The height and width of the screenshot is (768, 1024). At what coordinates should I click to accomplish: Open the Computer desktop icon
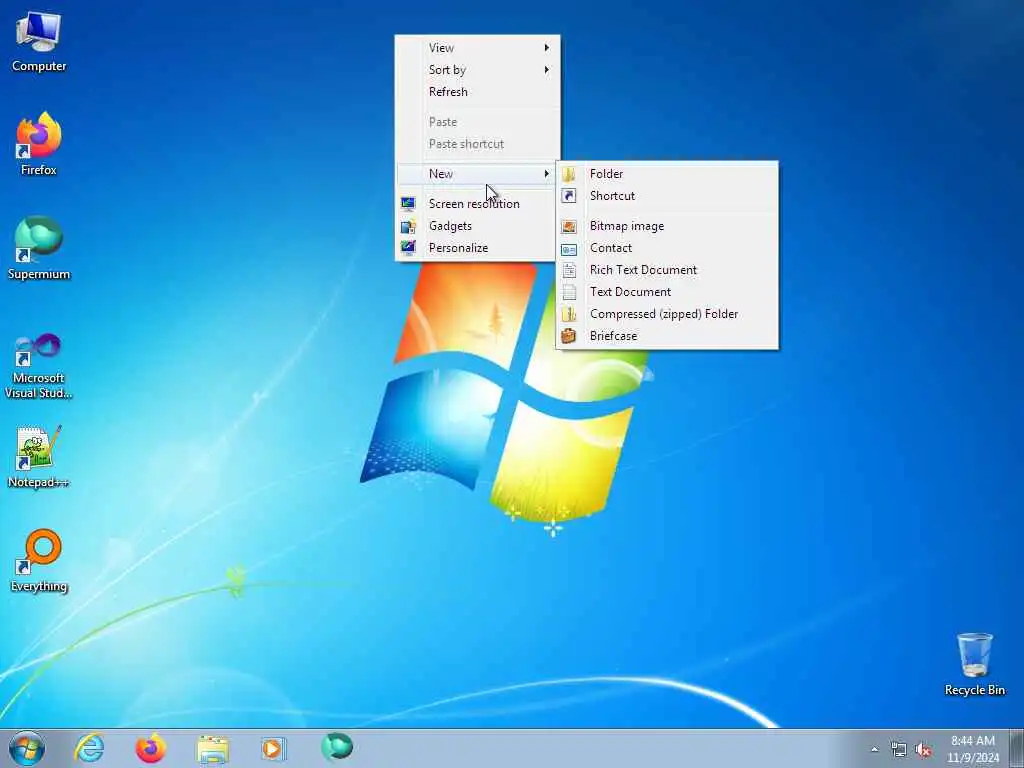click(39, 41)
